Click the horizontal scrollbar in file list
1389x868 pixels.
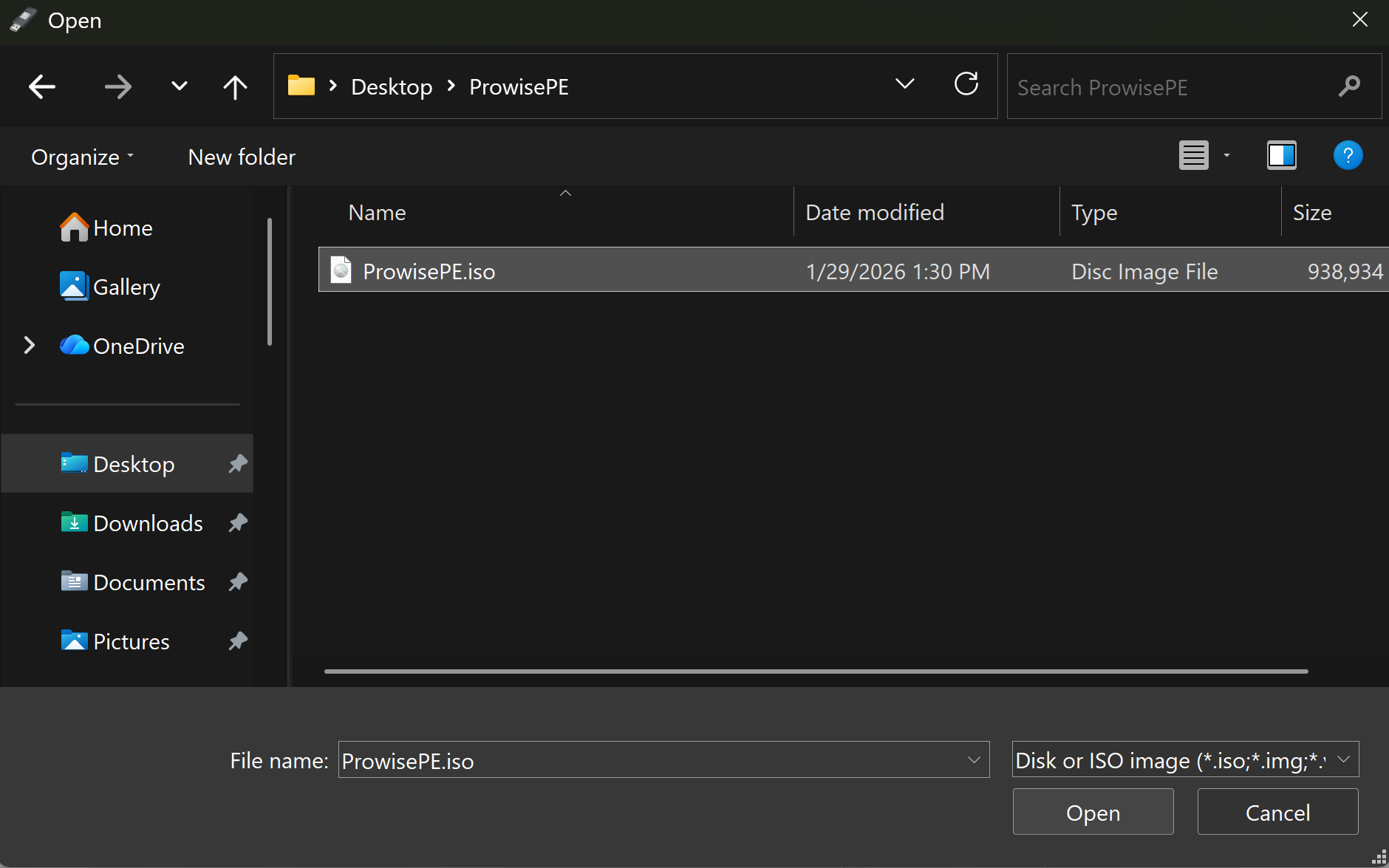[x=816, y=671]
